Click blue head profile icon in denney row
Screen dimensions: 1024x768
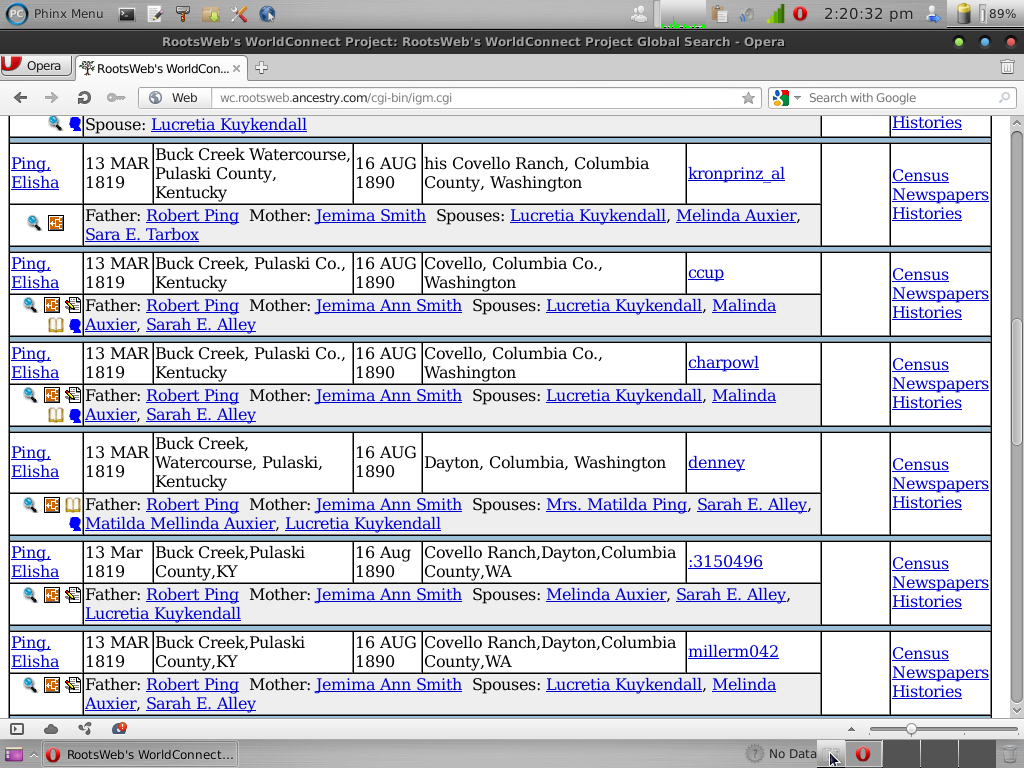pyautogui.click(x=74, y=523)
